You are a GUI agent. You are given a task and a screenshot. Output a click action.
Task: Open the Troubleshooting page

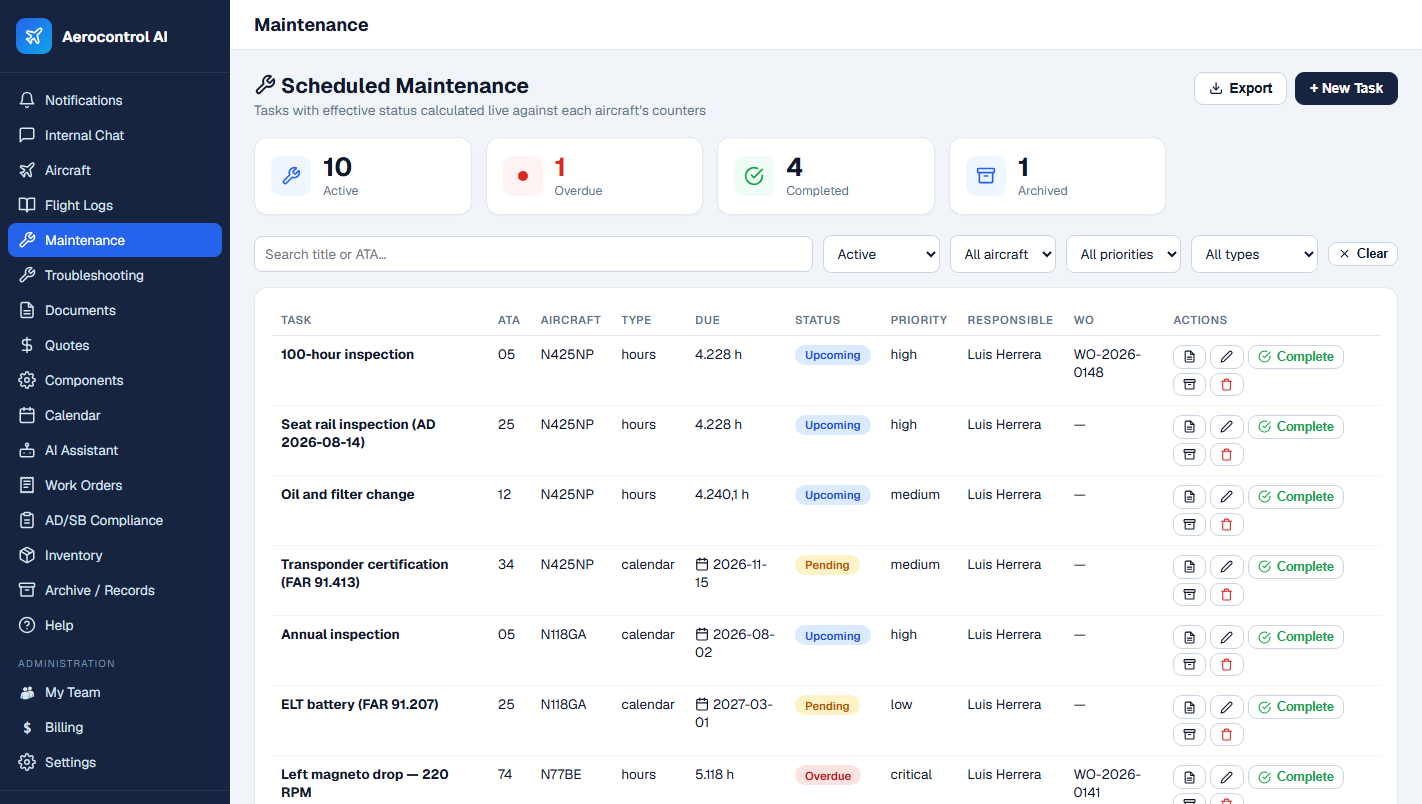point(115,275)
